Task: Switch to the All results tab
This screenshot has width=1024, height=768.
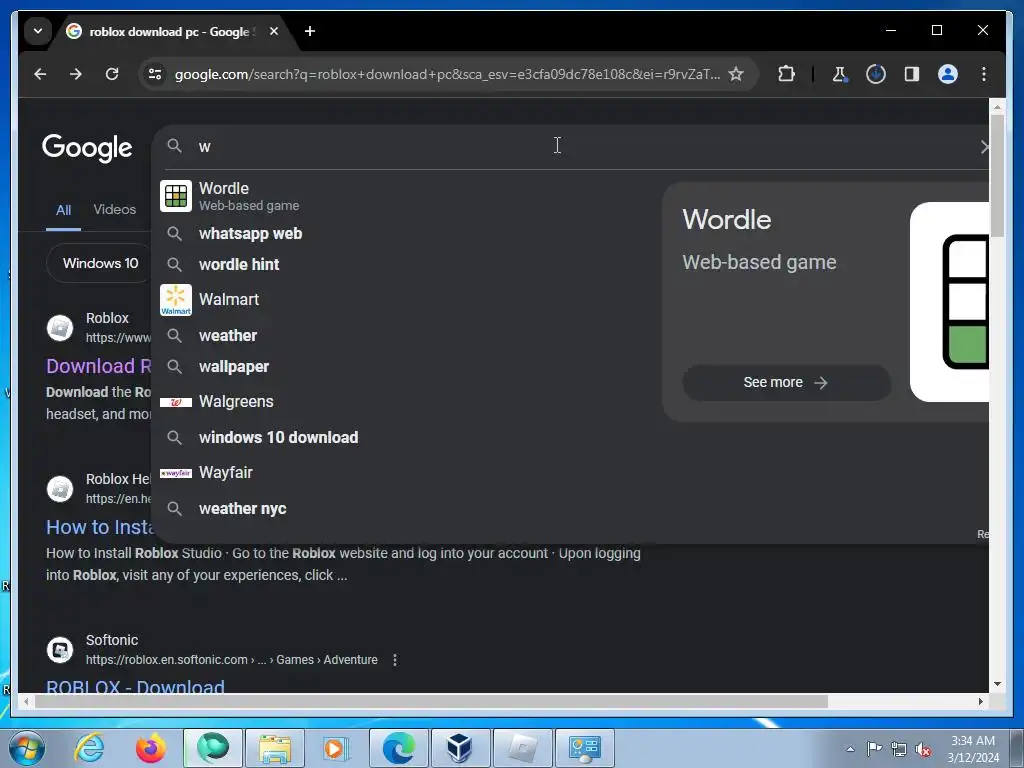Action: (x=63, y=210)
